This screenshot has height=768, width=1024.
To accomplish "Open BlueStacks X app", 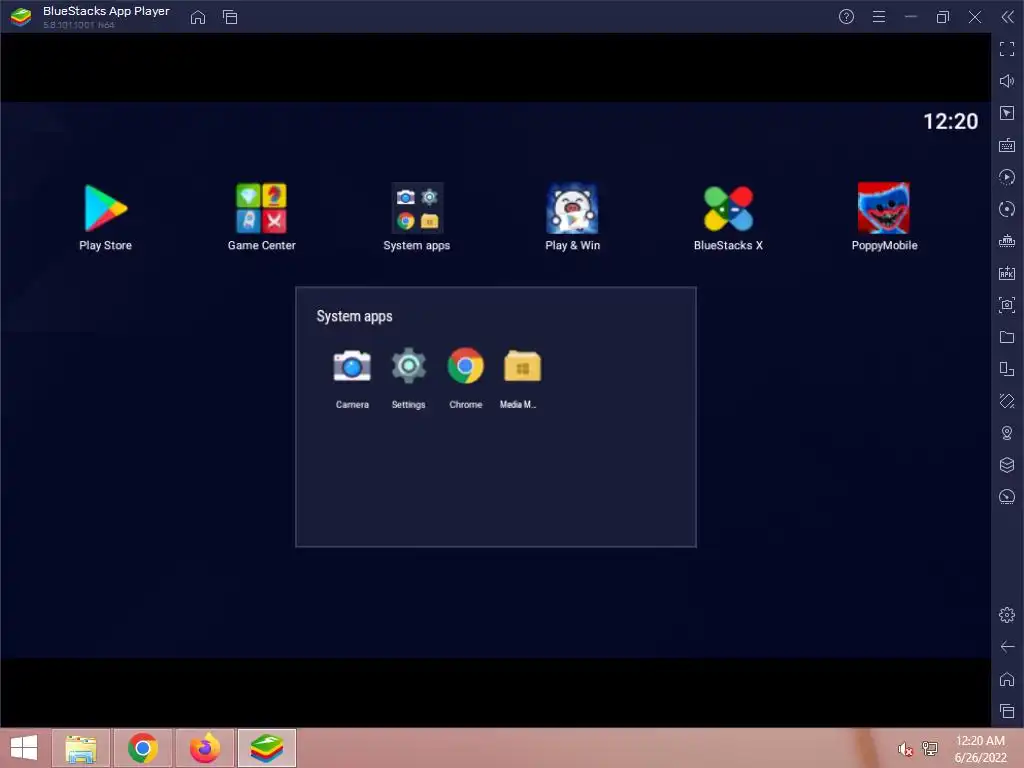I will coord(728,208).
